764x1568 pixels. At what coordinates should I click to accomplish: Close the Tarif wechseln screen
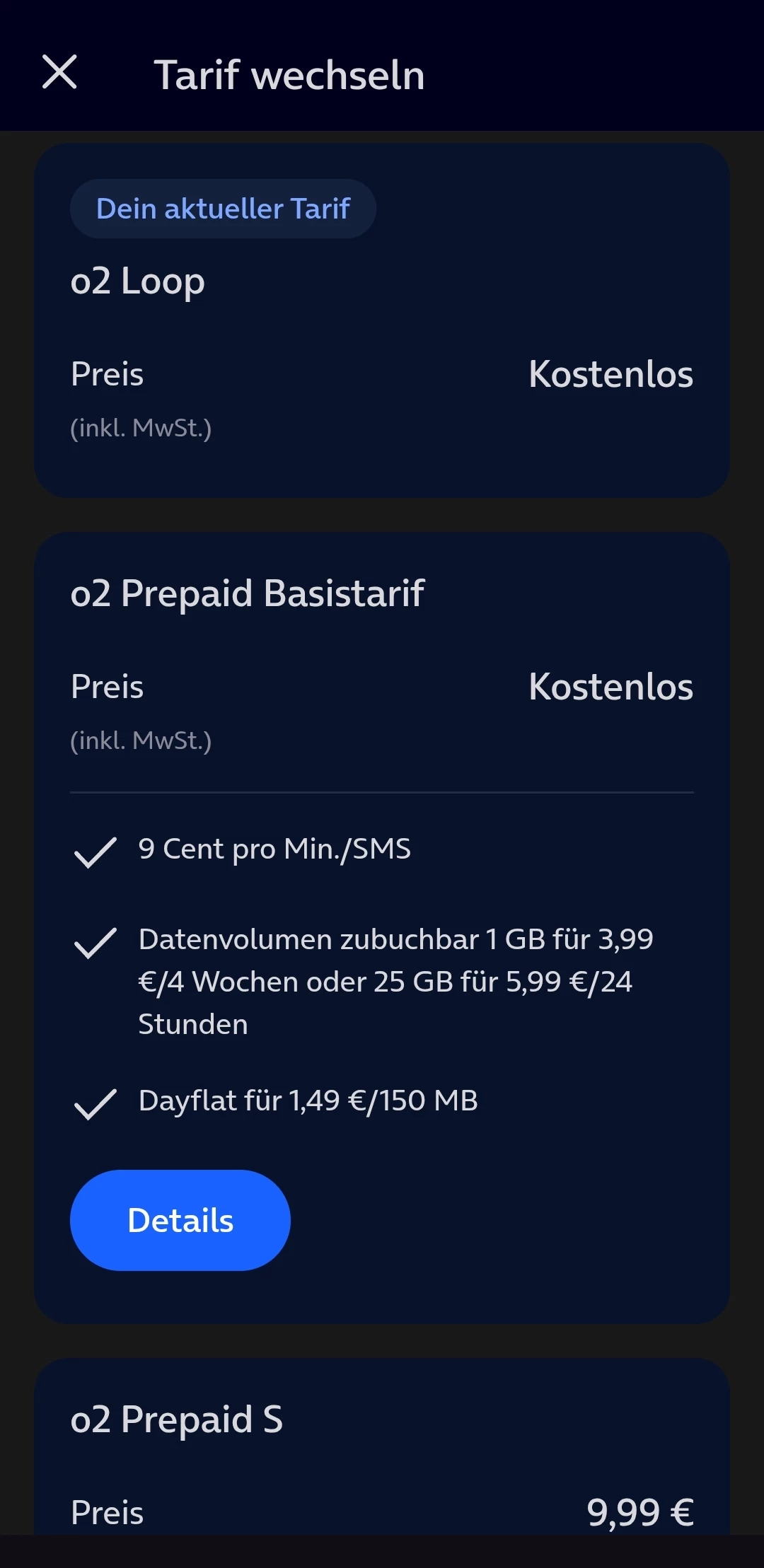[x=59, y=72]
